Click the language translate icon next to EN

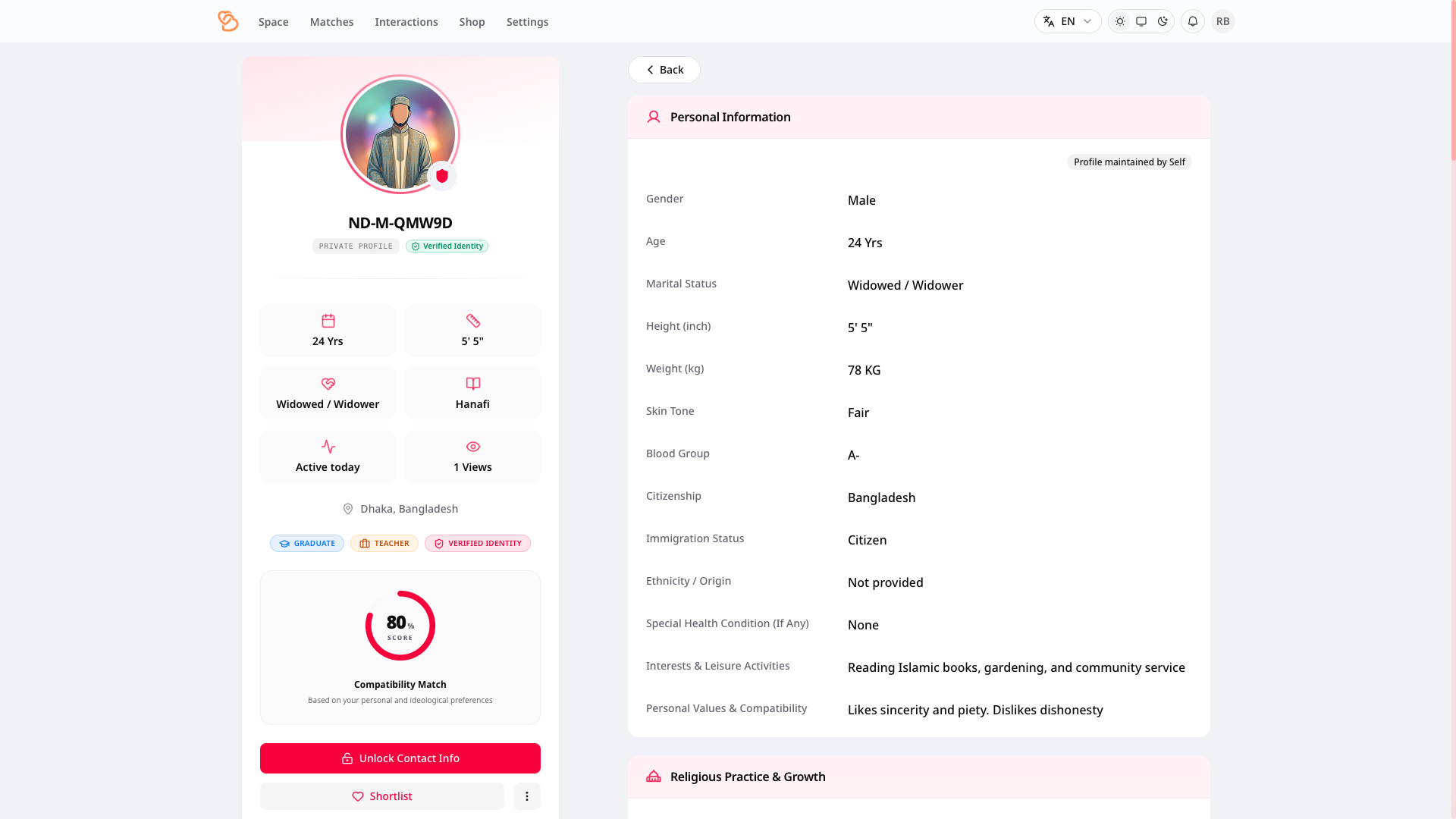[x=1050, y=21]
